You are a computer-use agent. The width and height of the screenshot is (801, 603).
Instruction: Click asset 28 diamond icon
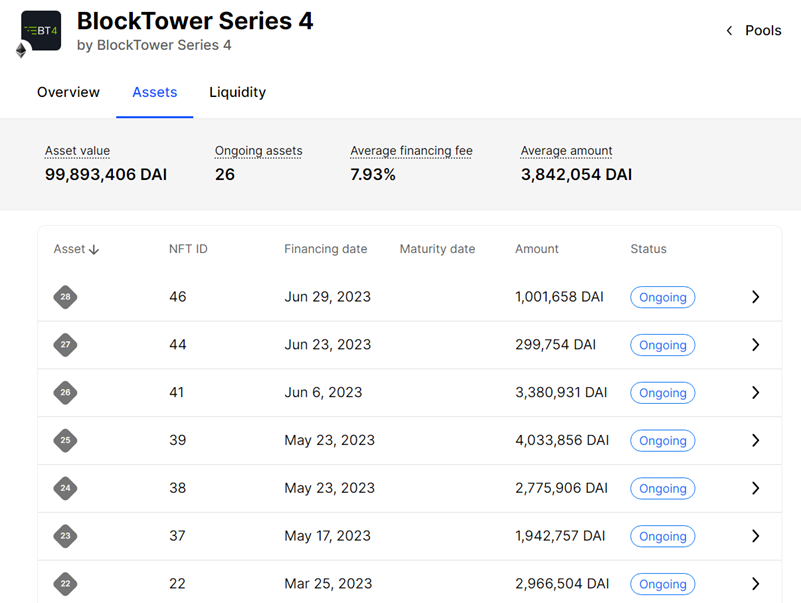(x=65, y=297)
